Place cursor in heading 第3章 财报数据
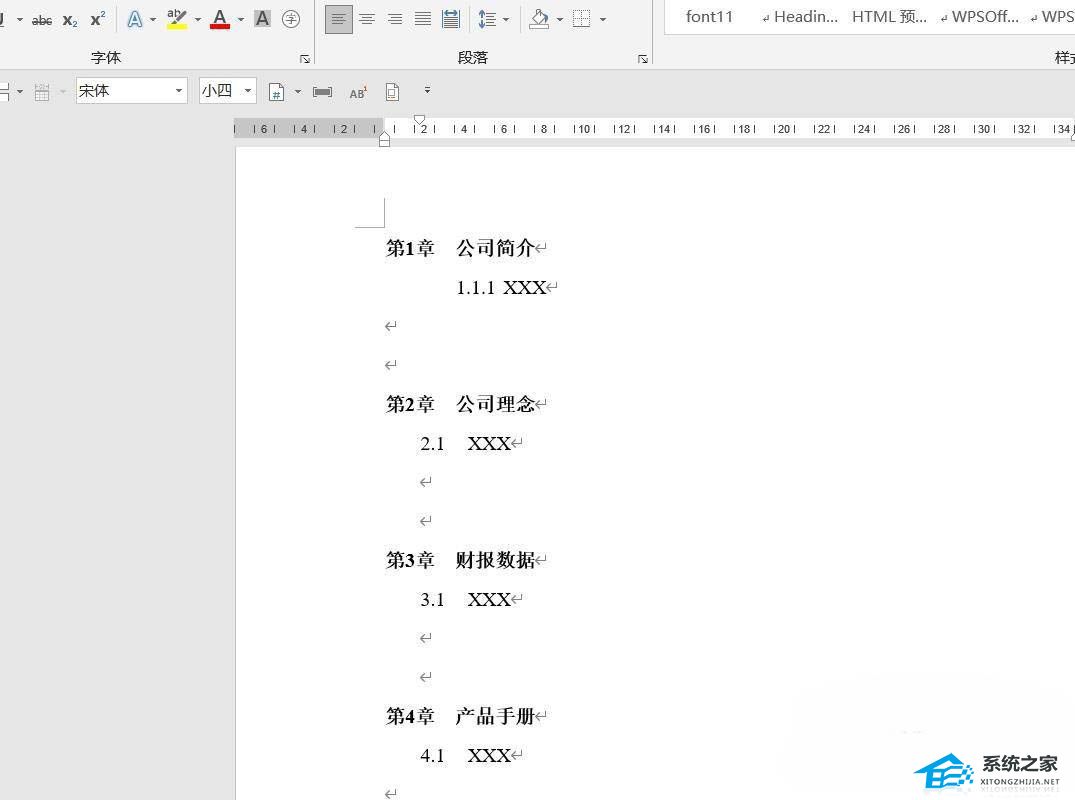 460,560
